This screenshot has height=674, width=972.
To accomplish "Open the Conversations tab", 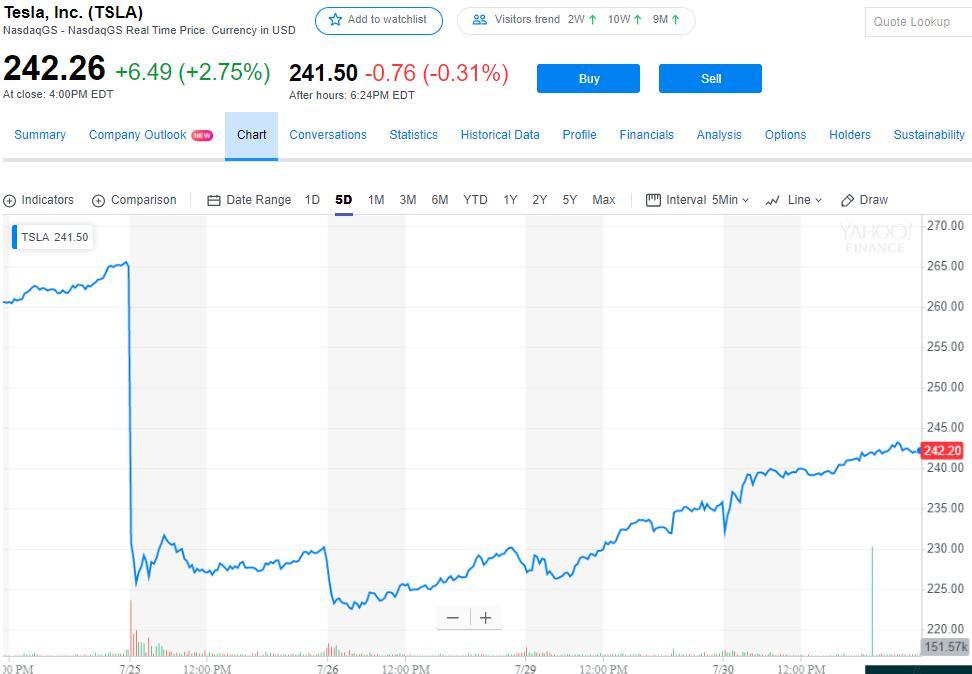I will pos(328,135).
